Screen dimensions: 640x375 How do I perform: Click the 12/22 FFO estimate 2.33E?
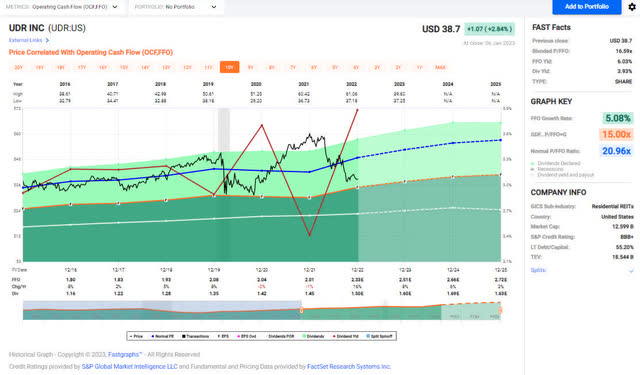point(358,280)
